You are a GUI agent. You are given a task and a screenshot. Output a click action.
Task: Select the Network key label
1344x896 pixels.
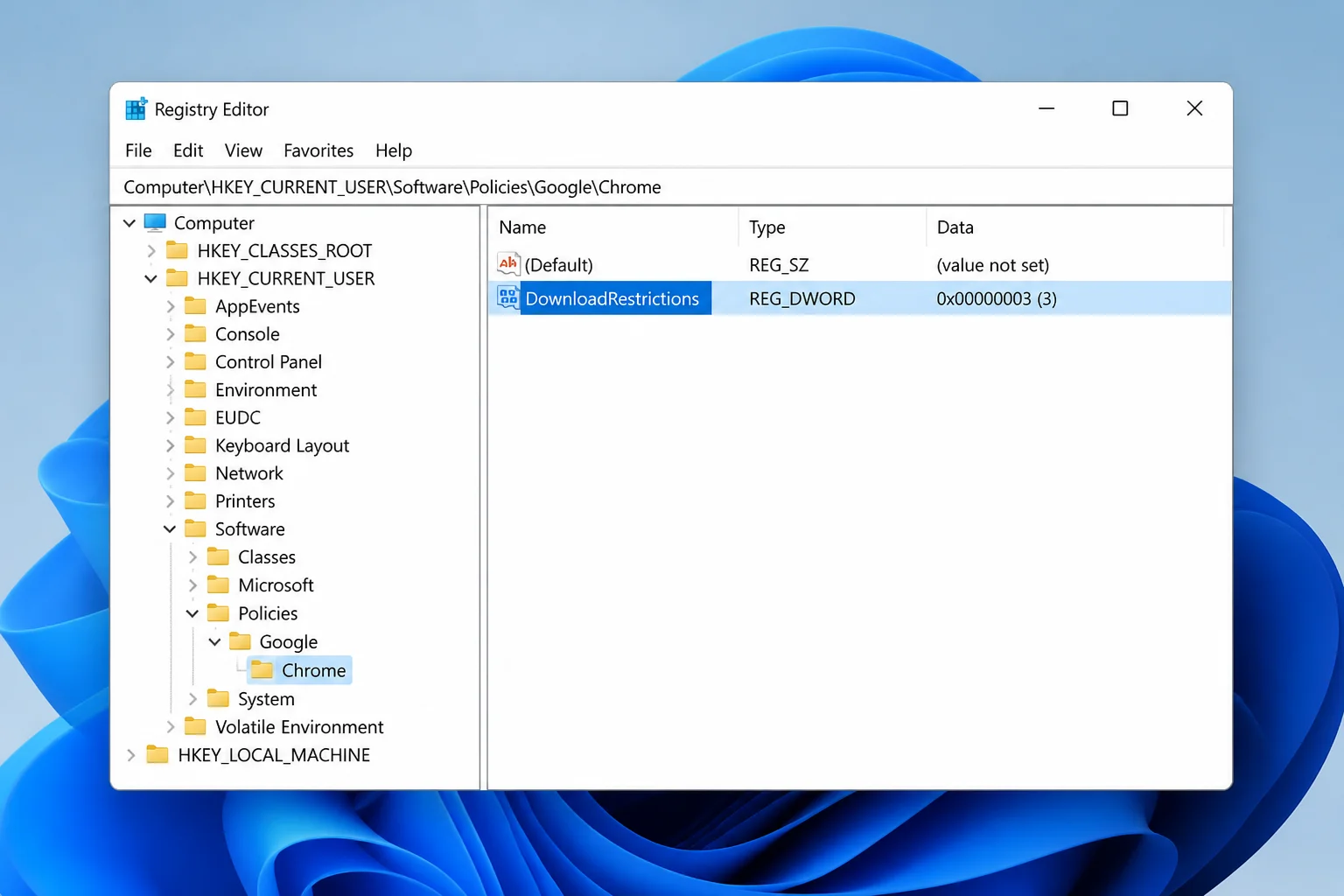pyautogui.click(x=249, y=473)
